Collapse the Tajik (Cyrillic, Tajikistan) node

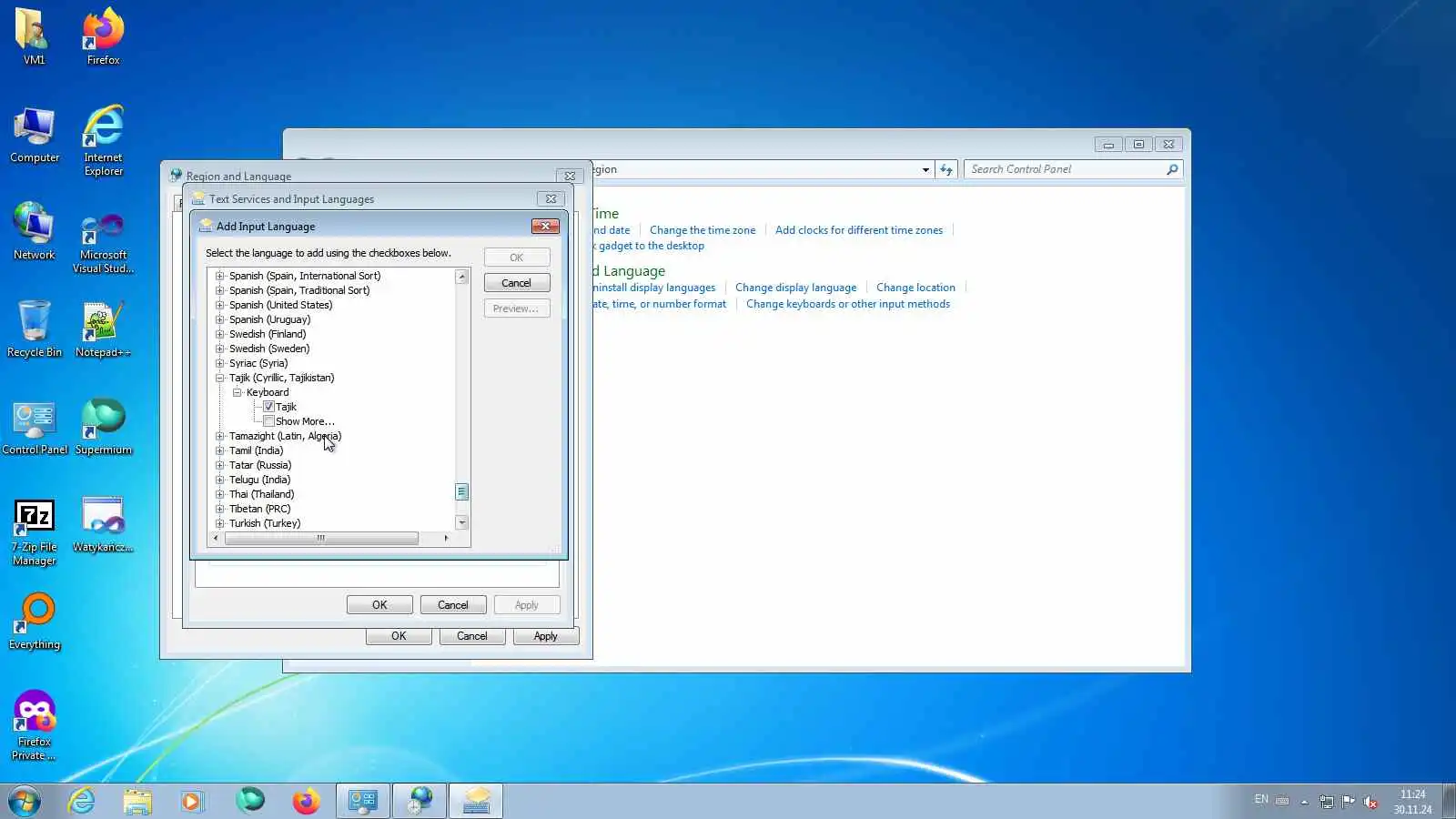click(219, 378)
